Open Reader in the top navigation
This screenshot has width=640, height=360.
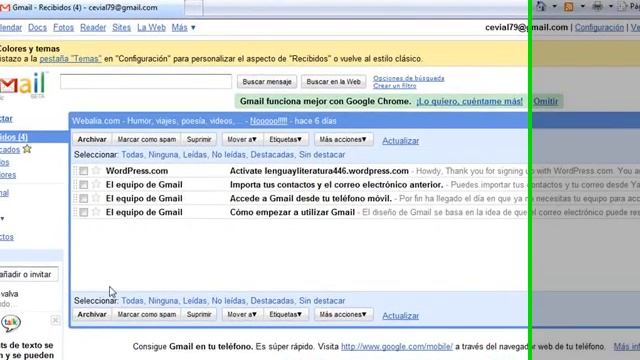(93, 27)
